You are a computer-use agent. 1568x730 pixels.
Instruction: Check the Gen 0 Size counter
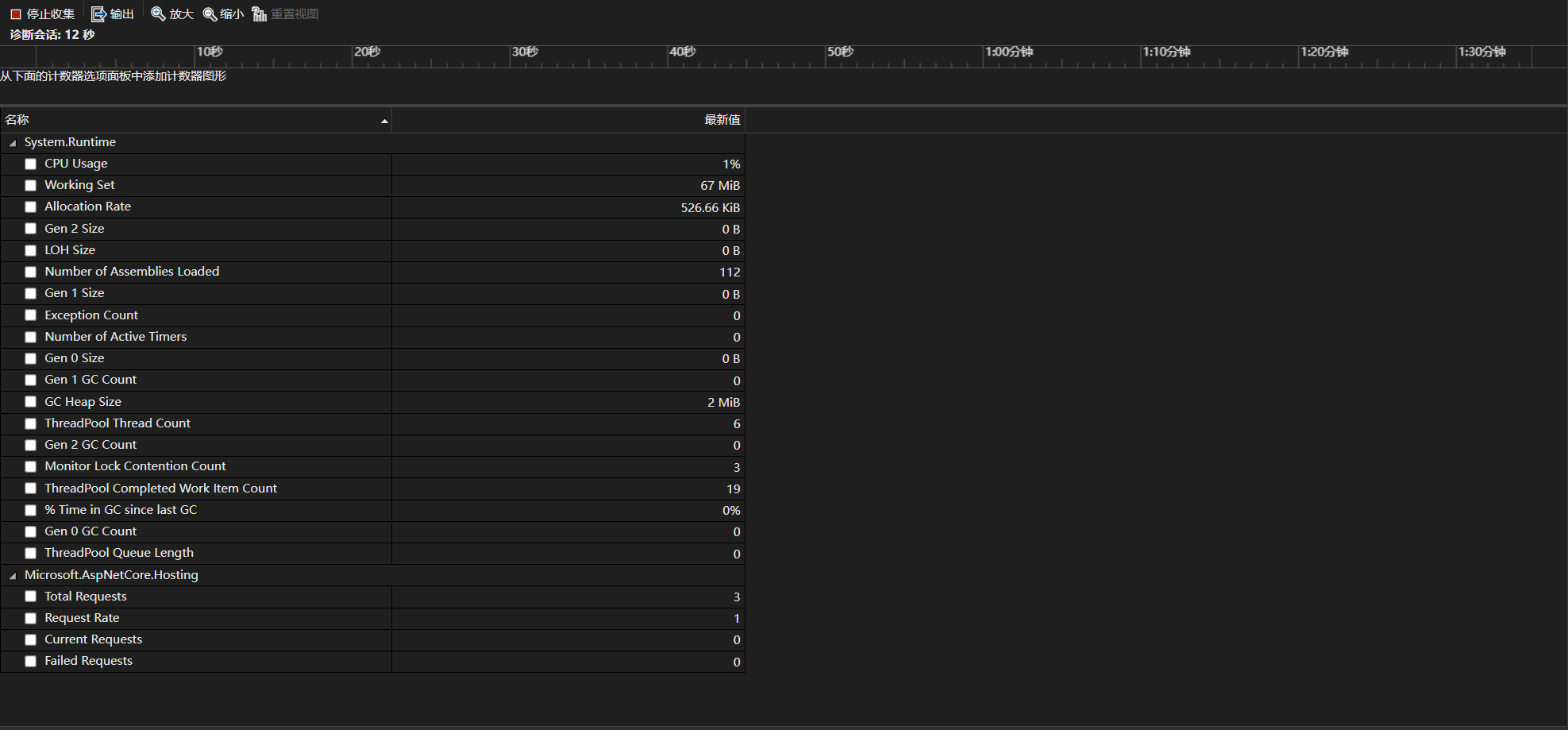coord(31,358)
